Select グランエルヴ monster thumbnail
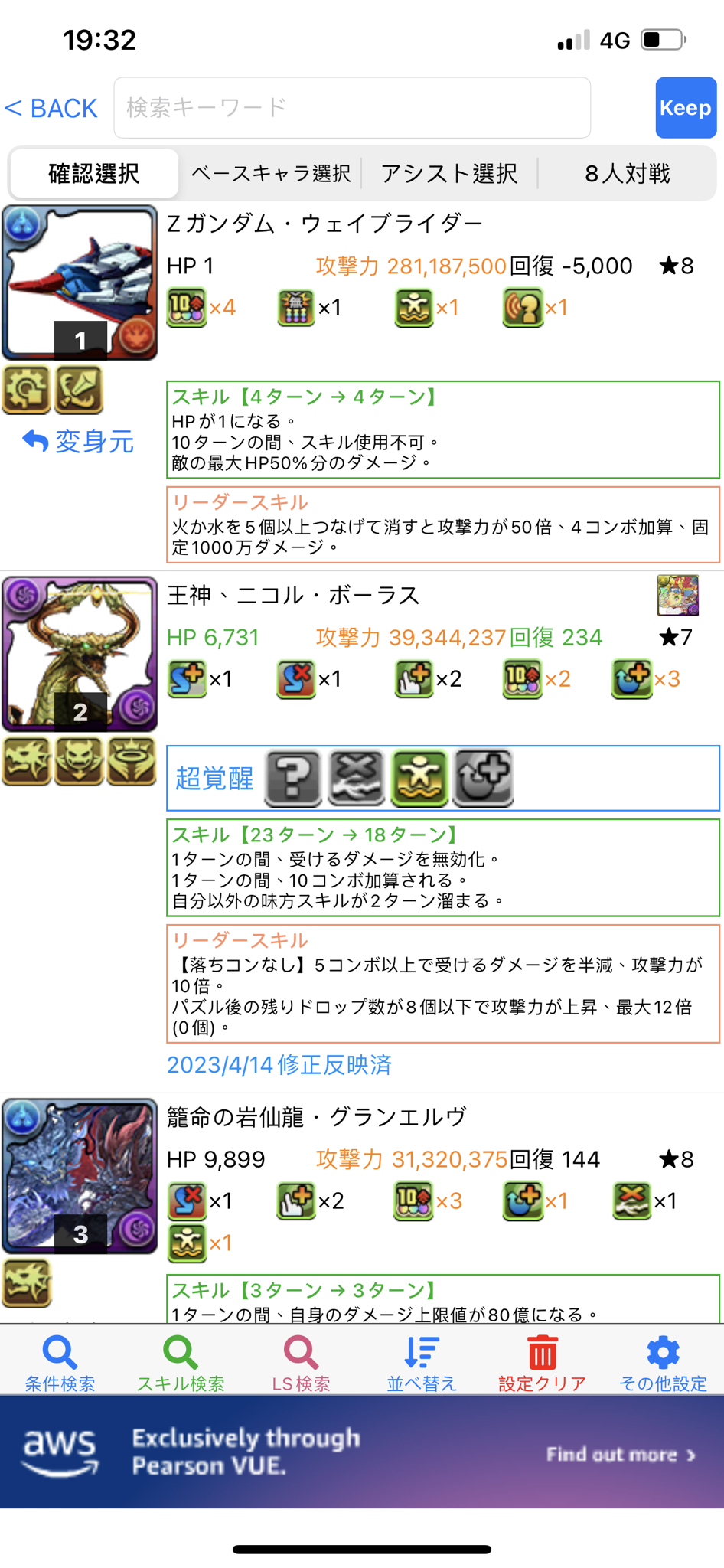Viewport: 724px width, 1568px height. (x=80, y=1176)
